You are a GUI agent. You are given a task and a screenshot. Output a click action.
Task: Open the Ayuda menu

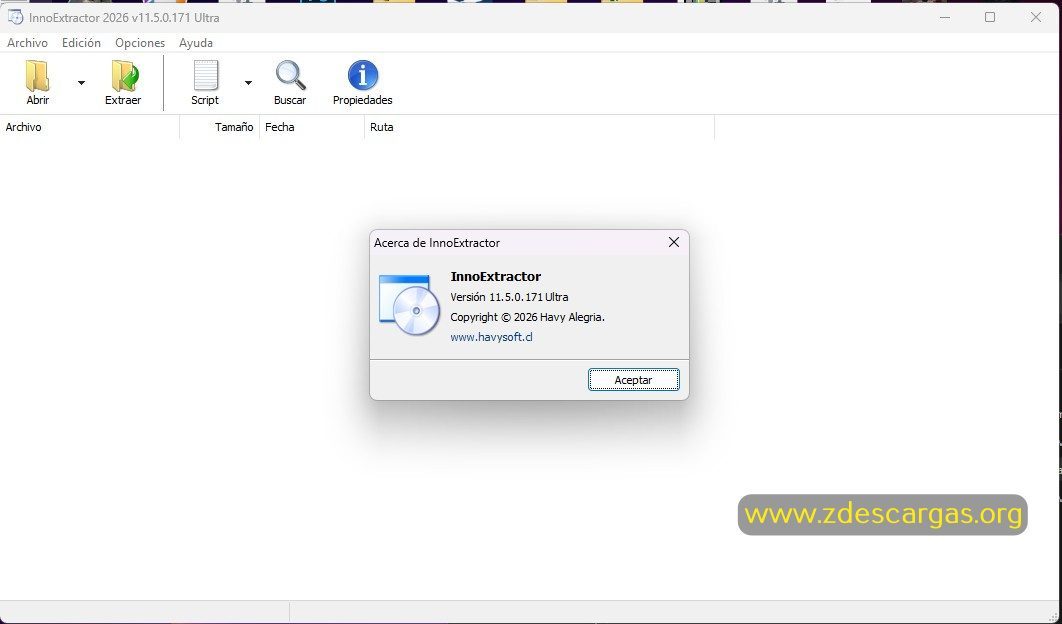coord(196,43)
